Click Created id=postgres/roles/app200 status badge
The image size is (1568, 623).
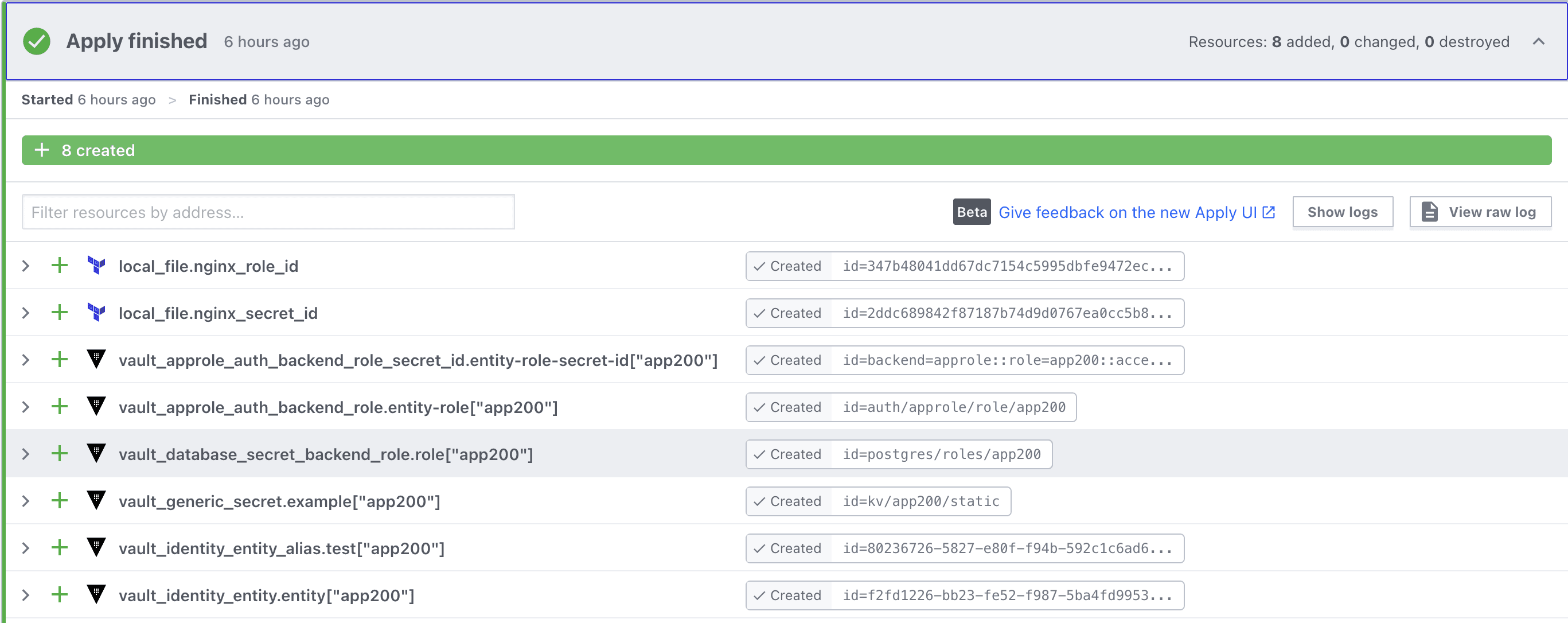[899, 454]
